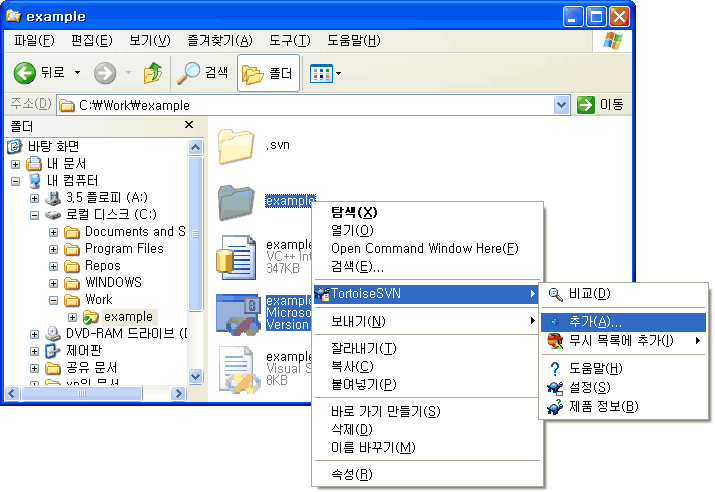Open the view mode dropdown in toolbar
This screenshot has width=715, height=492.
tap(326, 73)
